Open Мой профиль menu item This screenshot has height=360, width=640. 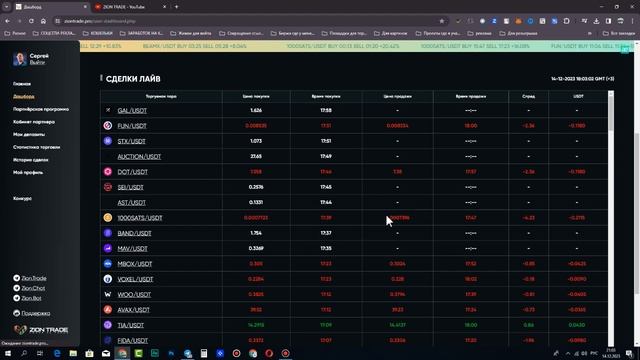pos(28,173)
